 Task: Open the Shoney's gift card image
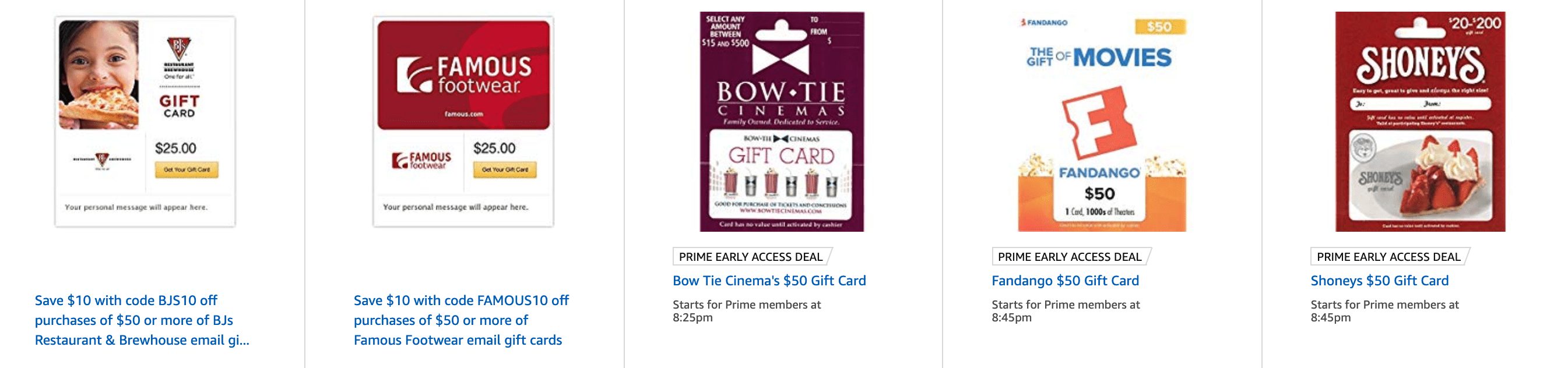coord(1420,122)
